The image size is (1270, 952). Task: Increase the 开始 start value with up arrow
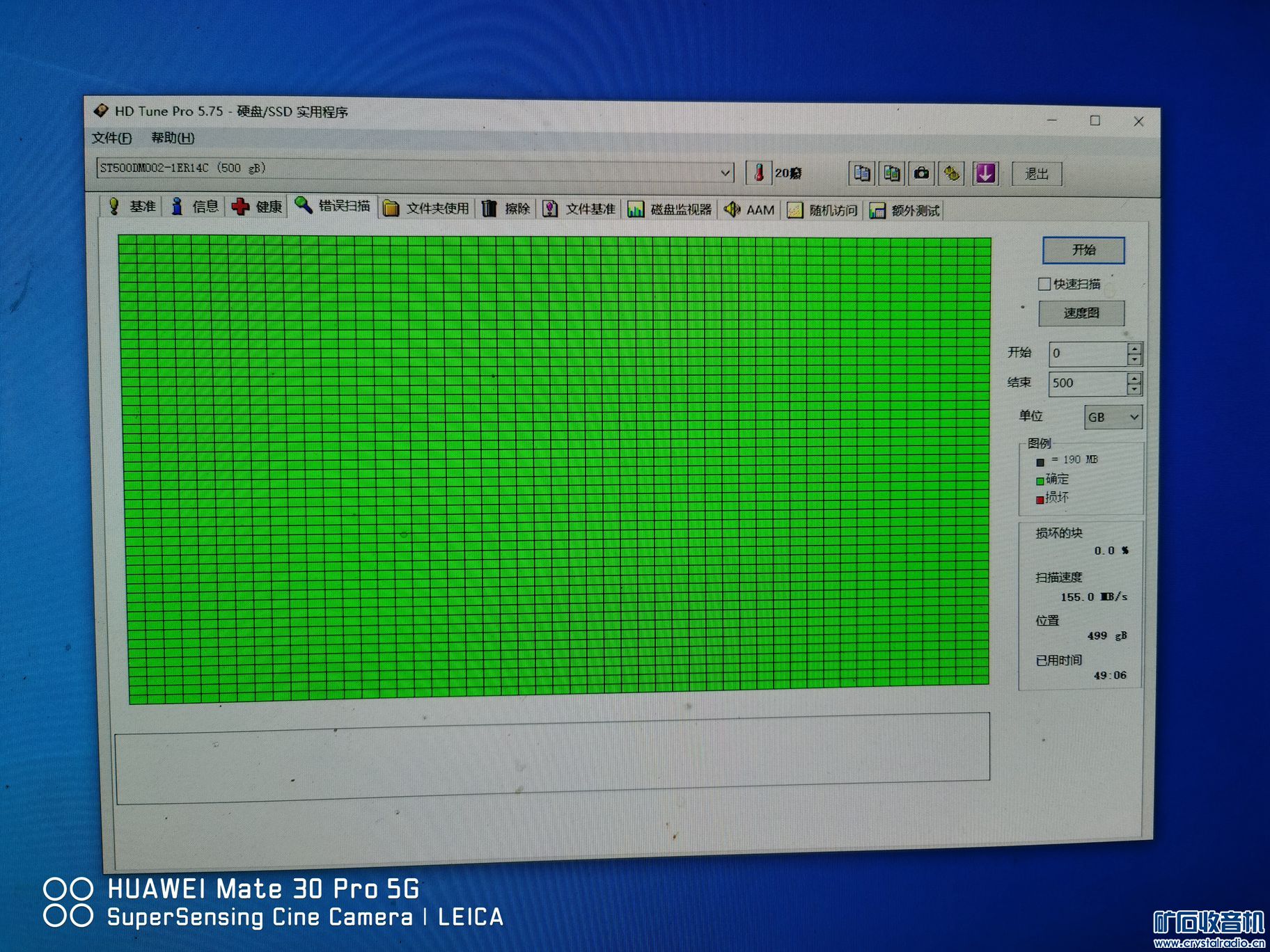[1135, 348]
